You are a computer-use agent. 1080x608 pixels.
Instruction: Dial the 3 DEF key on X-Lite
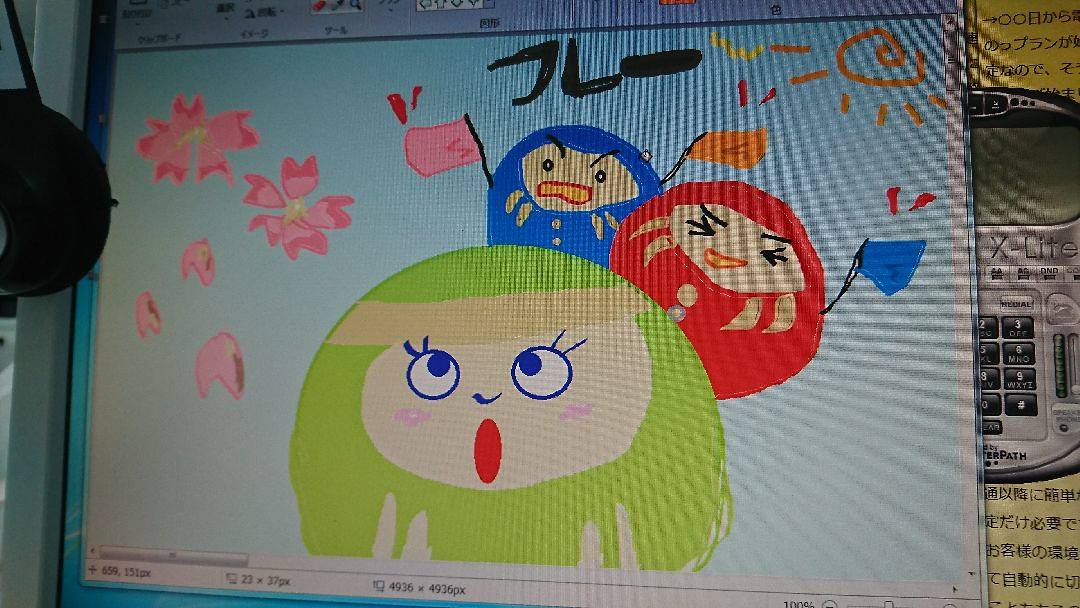(x=1017, y=328)
